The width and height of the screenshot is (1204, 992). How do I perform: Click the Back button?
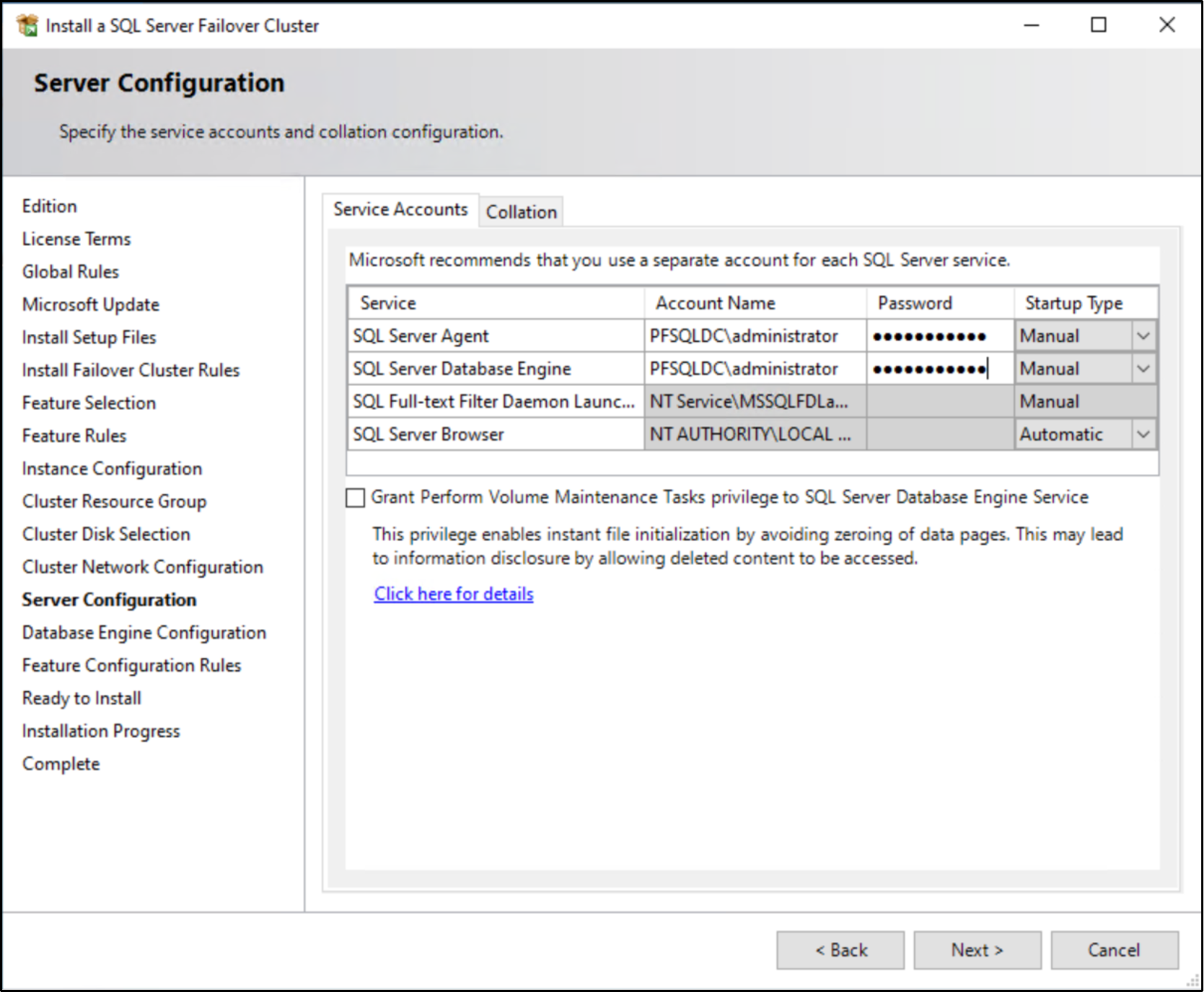[x=840, y=950]
